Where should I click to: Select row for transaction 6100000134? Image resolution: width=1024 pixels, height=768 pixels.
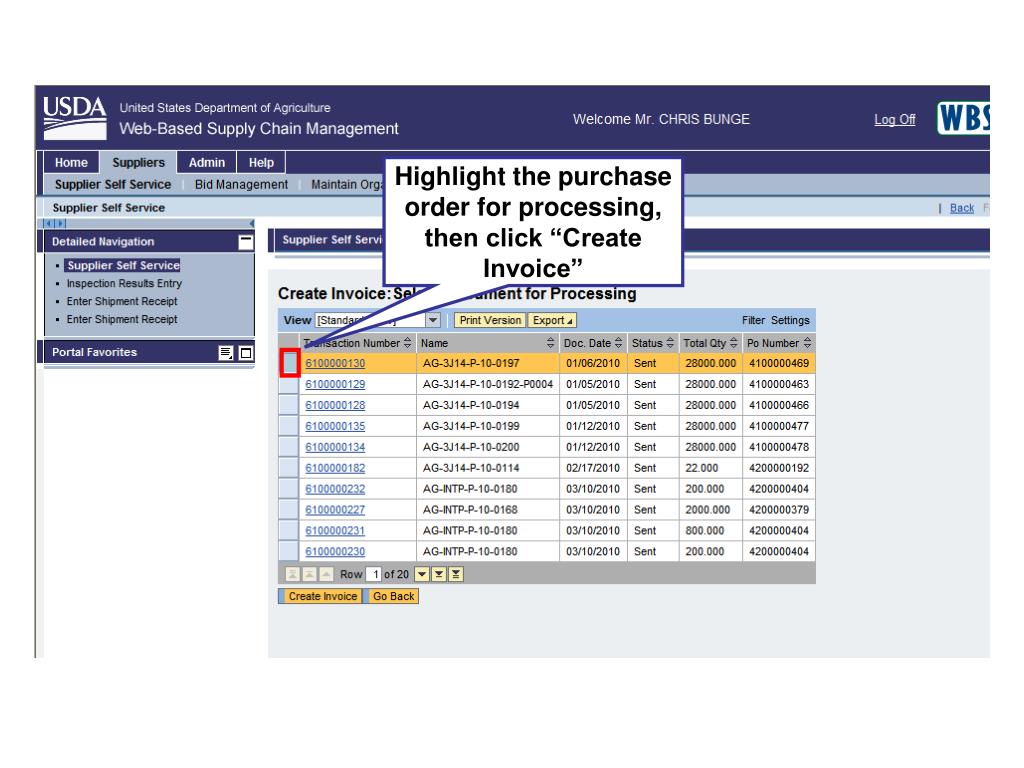tap(289, 447)
